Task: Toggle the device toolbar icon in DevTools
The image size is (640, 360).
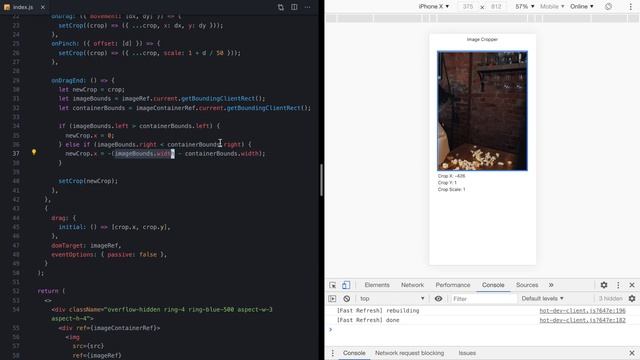Action: pyautogui.click(x=346, y=285)
